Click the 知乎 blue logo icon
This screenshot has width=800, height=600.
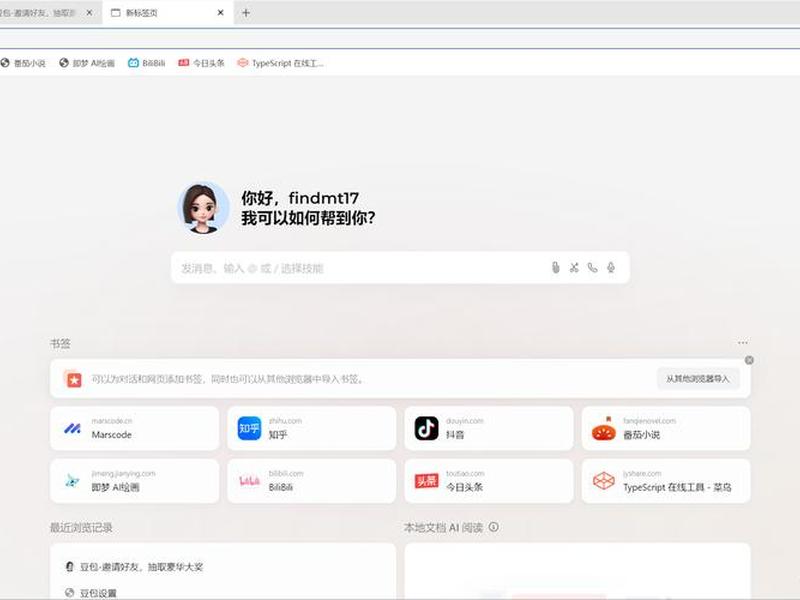pos(249,428)
